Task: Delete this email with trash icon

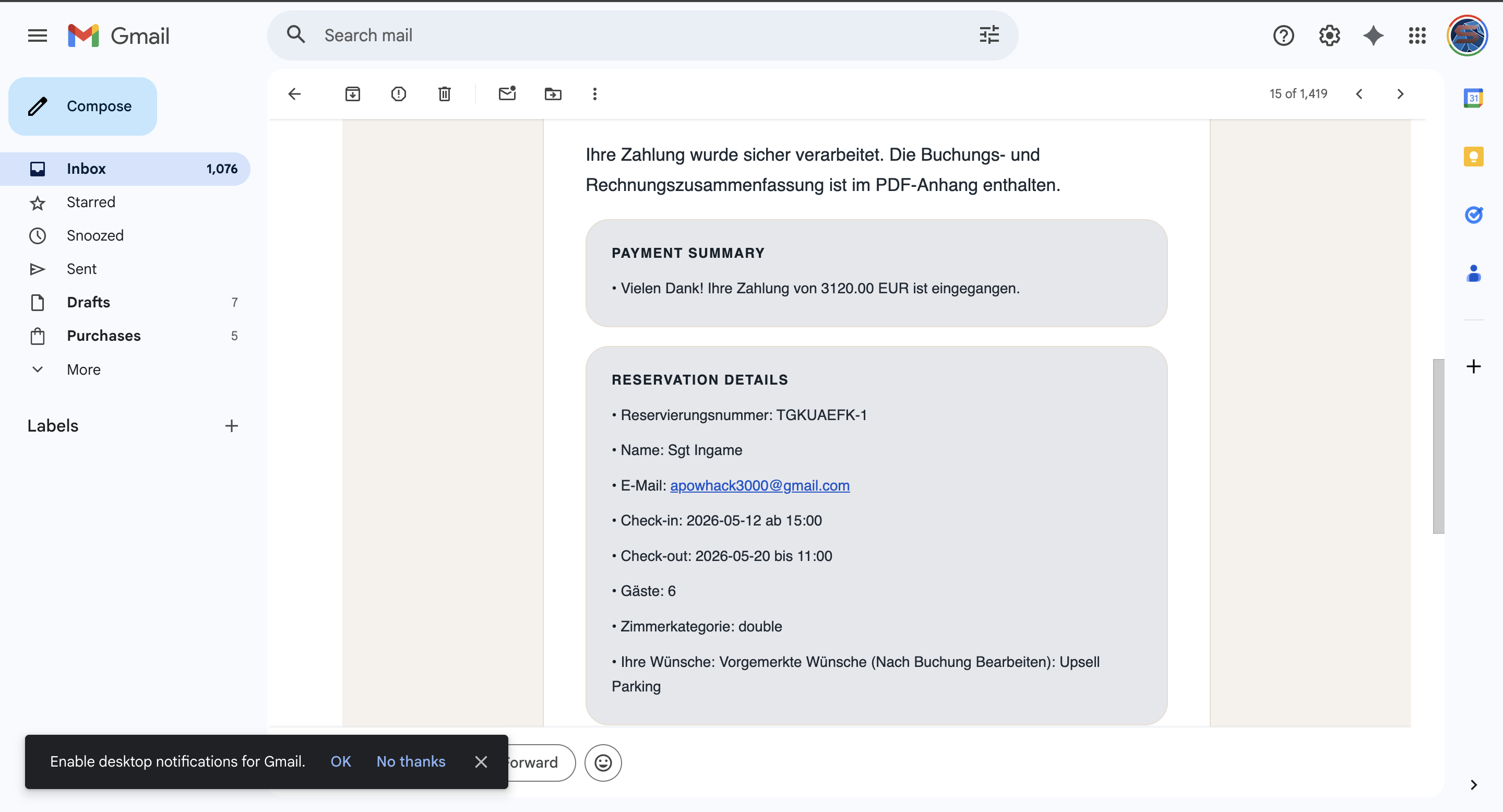Action: tap(445, 94)
